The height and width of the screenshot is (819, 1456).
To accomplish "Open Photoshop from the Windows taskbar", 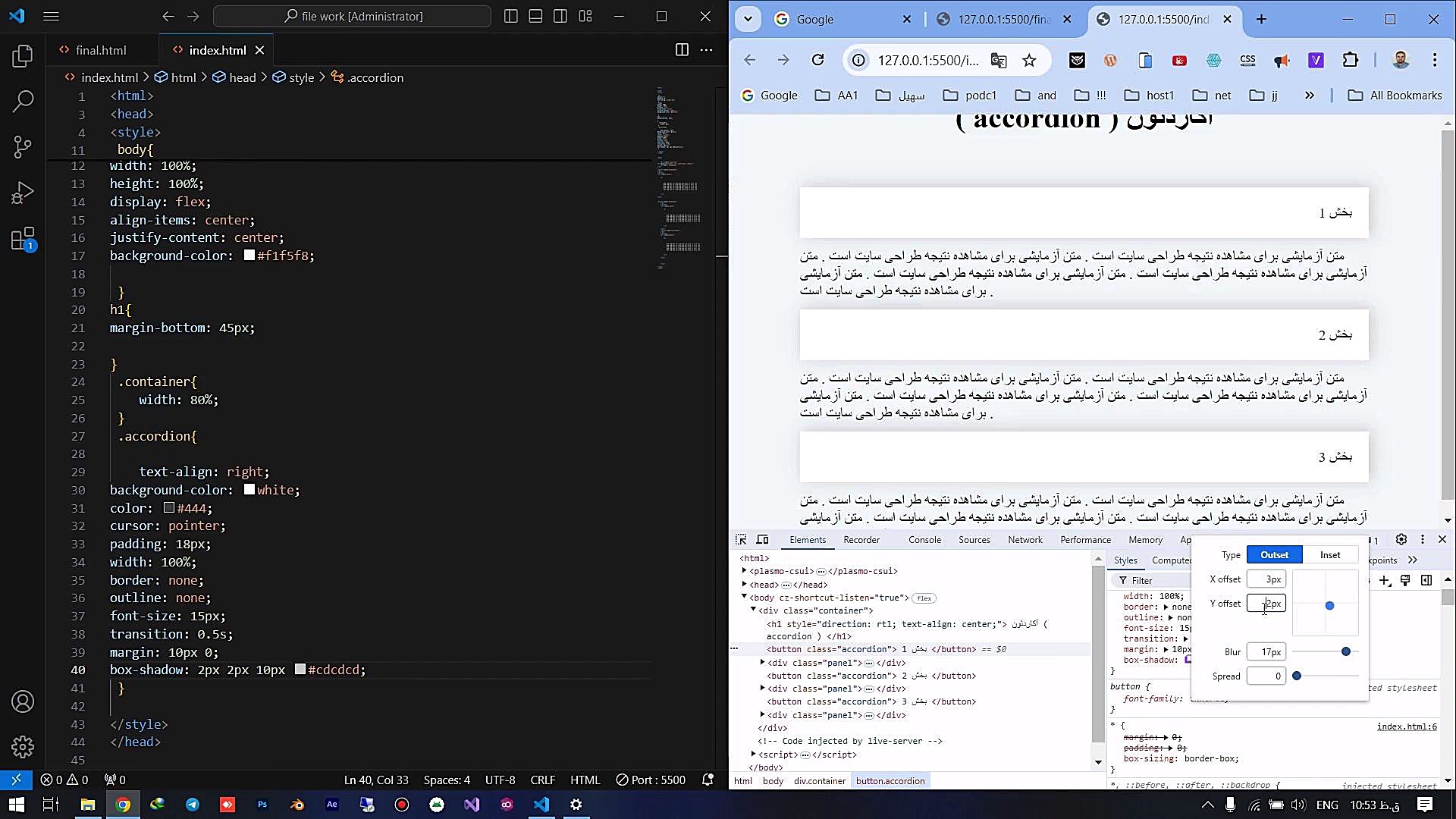I will 262,805.
